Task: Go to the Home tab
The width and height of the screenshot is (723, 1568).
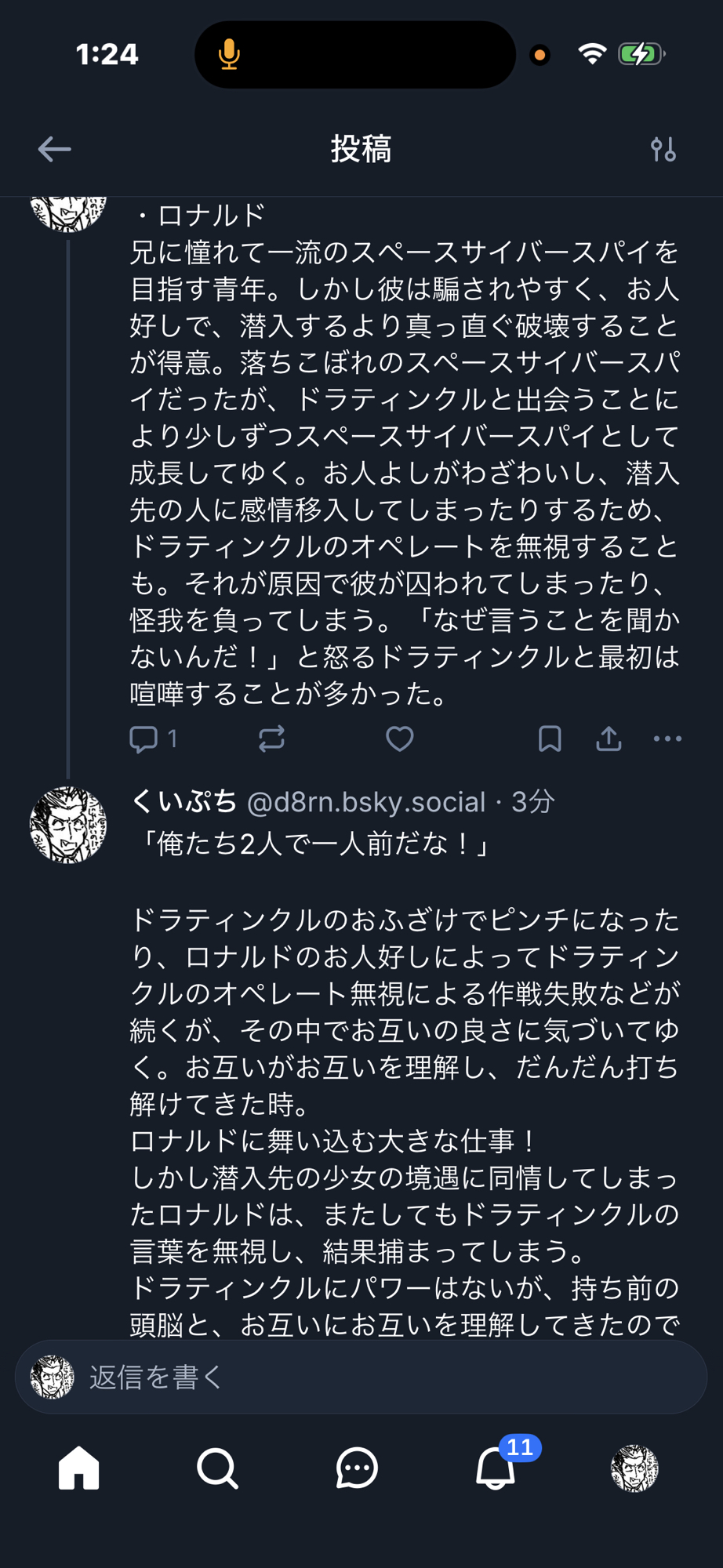Action: tap(79, 1468)
